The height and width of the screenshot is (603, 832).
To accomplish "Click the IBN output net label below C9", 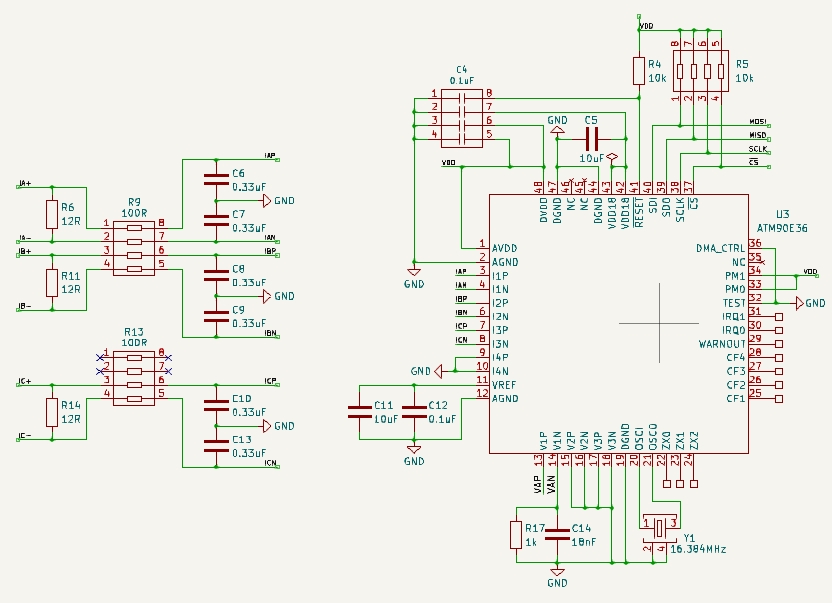I will click(271, 333).
